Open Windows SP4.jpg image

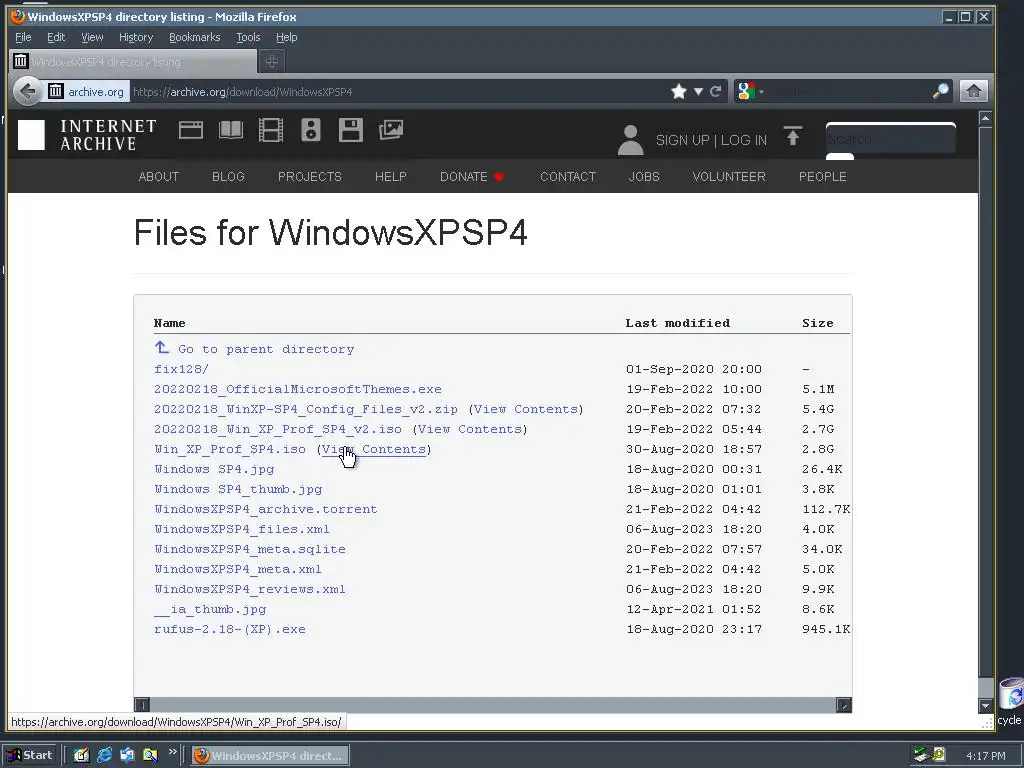[x=214, y=470]
